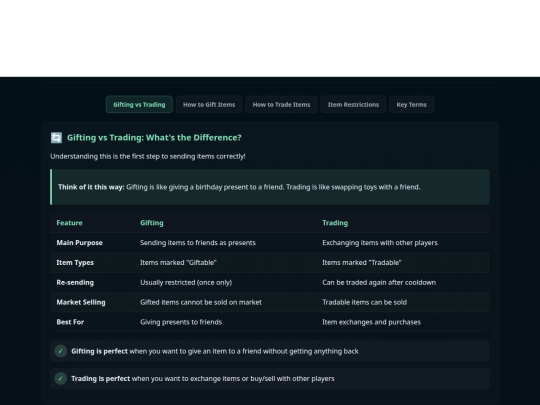Click cell Tradable items can be sold
Viewport: 540px width, 405px height.
click(x=364, y=302)
